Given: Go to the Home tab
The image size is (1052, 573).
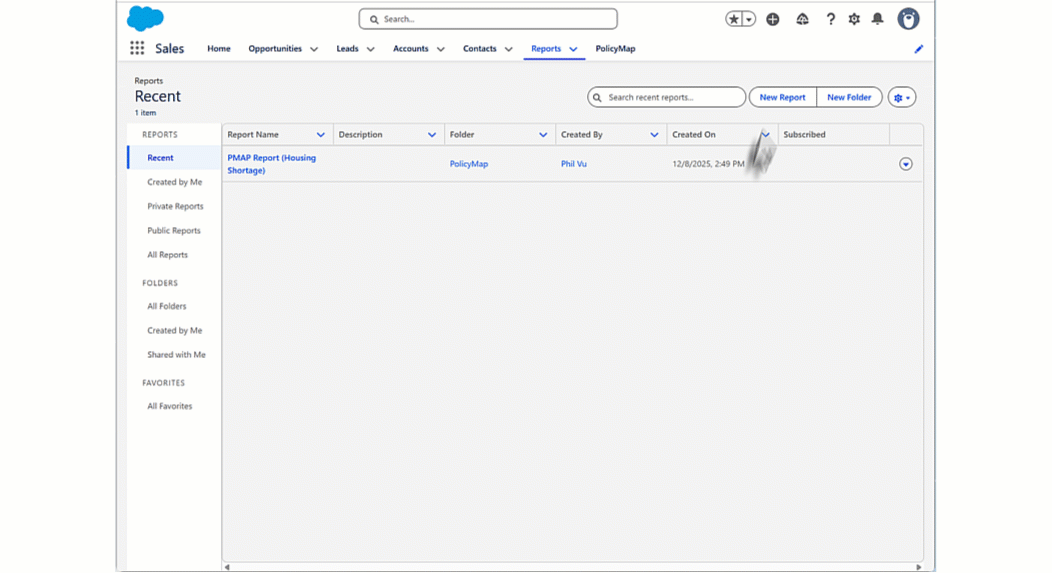Looking at the screenshot, I should (x=219, y=48).
